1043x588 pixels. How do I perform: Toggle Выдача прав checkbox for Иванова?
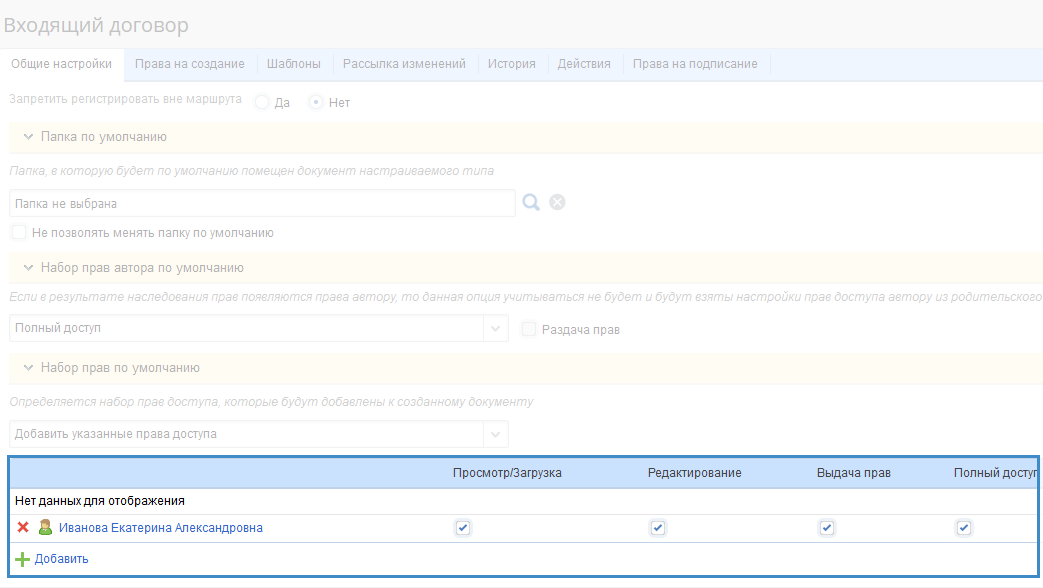pyautogui.click(x=826, y=528)
